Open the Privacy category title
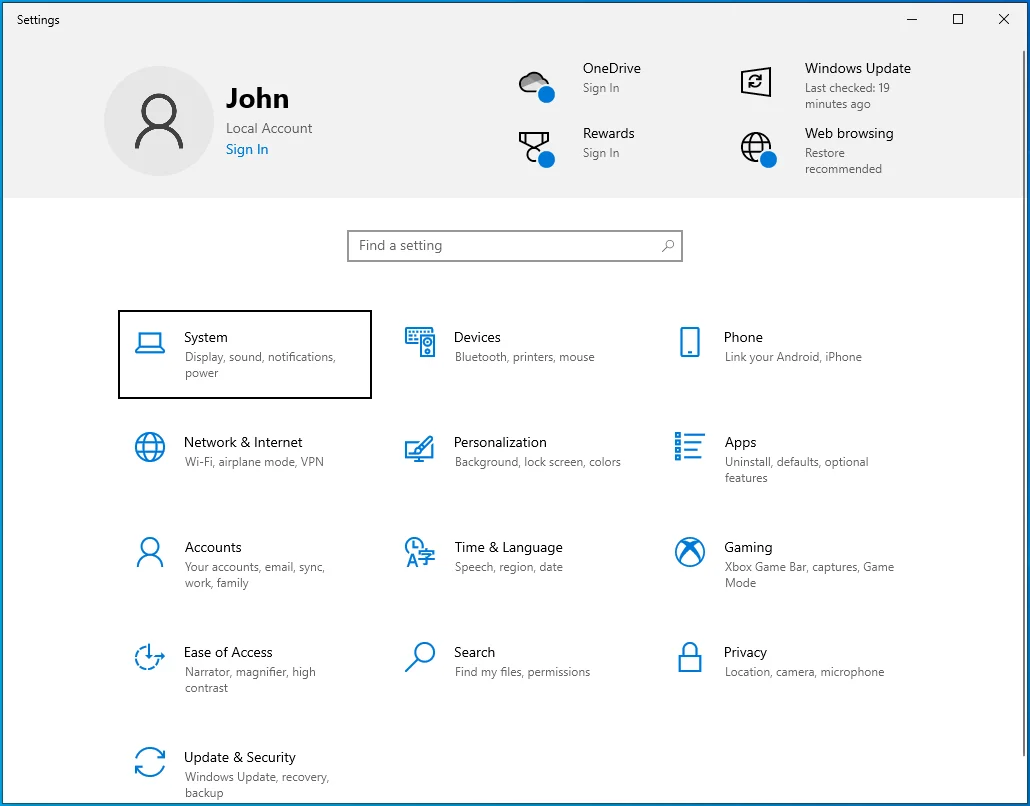This screenshot has width=1030, height=806. [745, 653]
